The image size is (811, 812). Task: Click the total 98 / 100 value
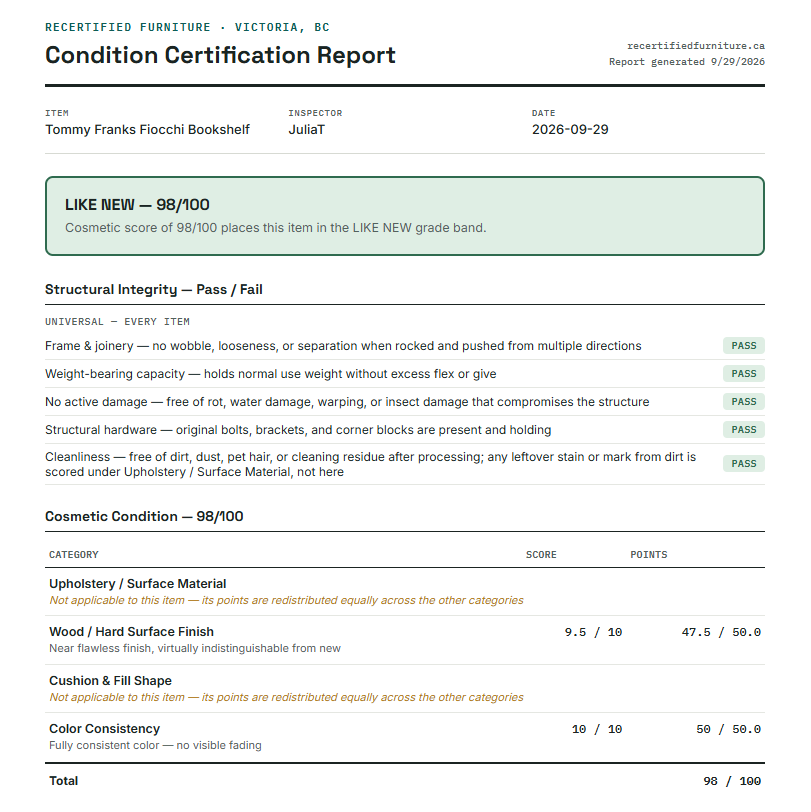[732, 781]
